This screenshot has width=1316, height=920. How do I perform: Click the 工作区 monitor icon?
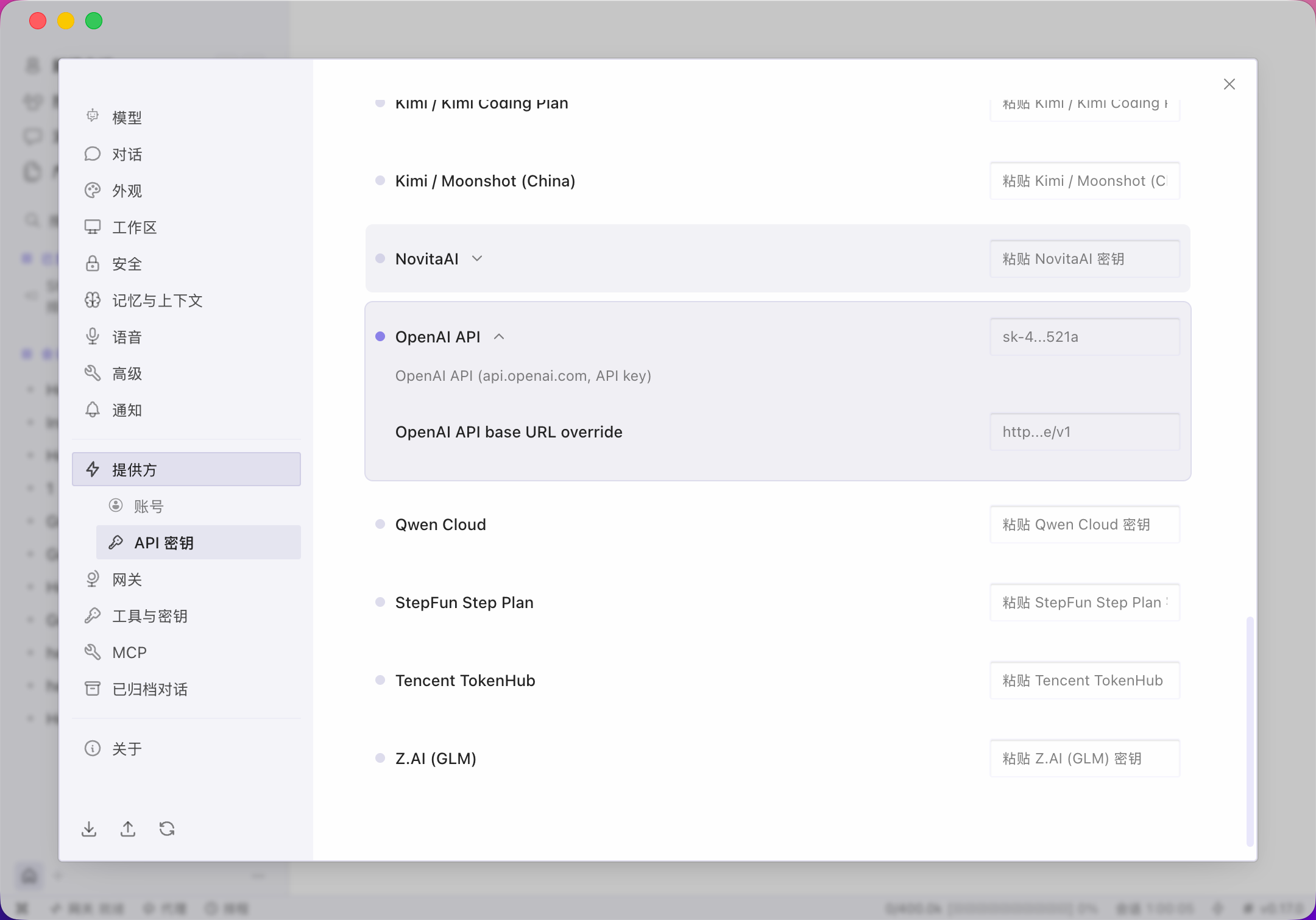93,227
